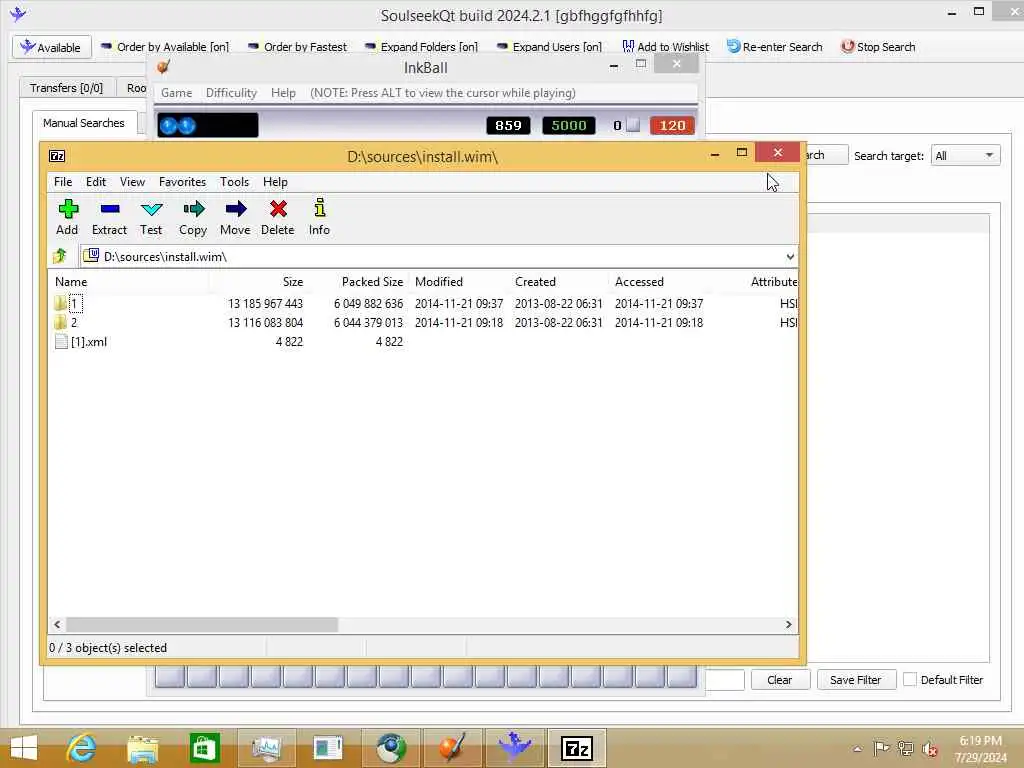Viewport: 1024px width, 768px height.
Task: Open InkBall Help menu
Action: (283, 93)
